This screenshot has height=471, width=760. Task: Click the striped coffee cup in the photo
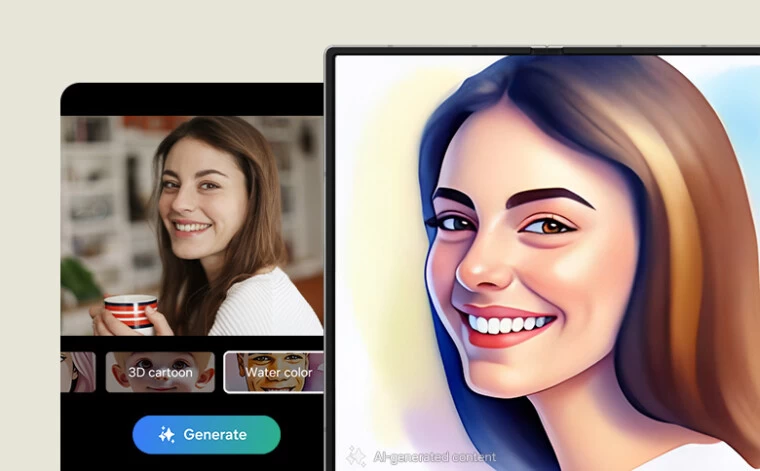[x=130, y=312]
